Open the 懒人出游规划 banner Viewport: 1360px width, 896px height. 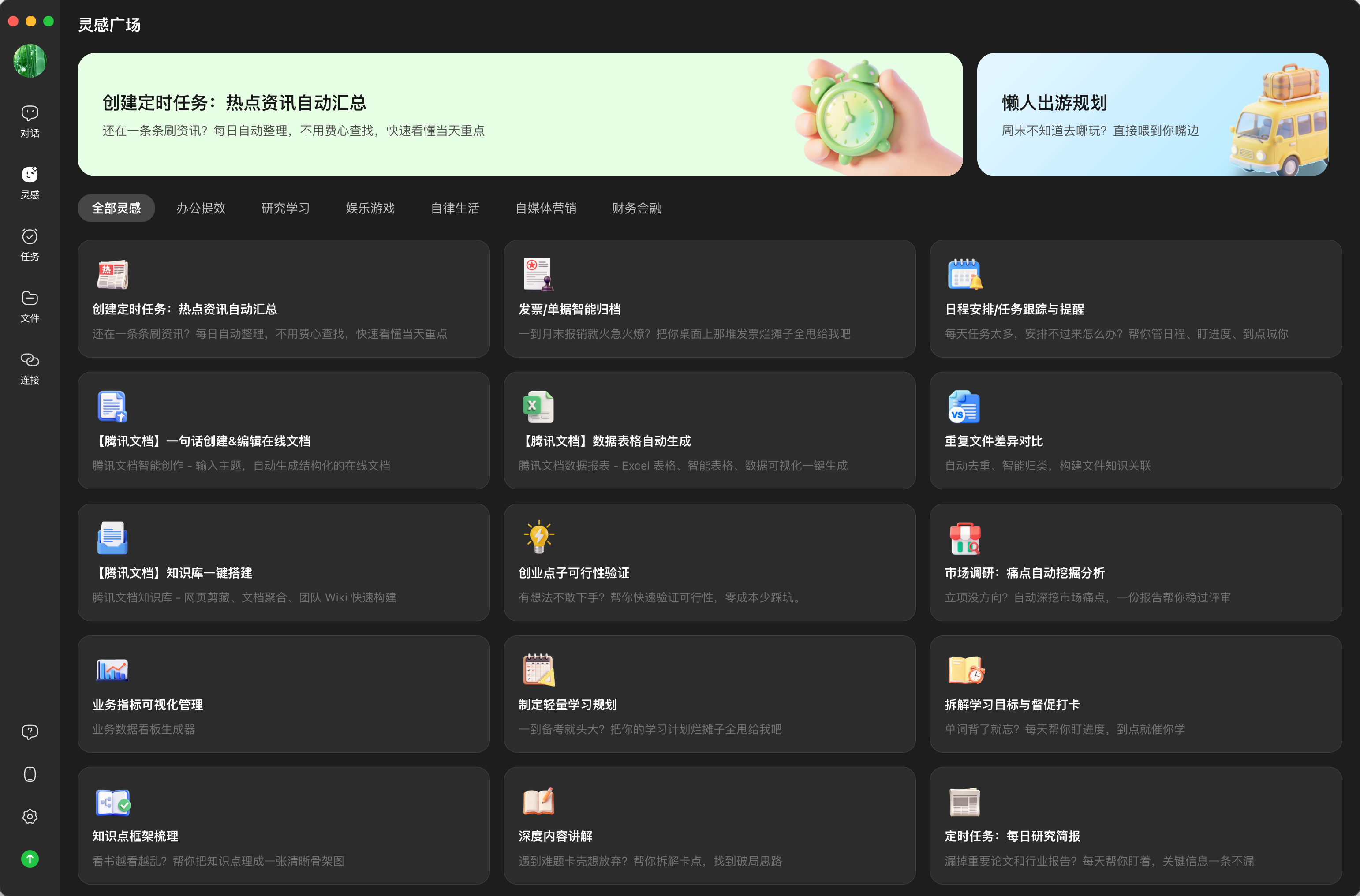1152,114
